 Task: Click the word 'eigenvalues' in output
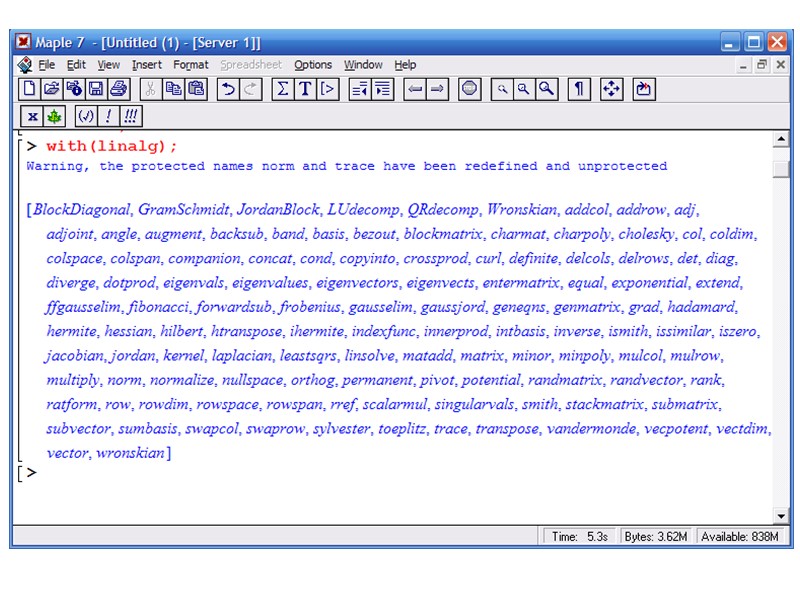click(270, 283)
